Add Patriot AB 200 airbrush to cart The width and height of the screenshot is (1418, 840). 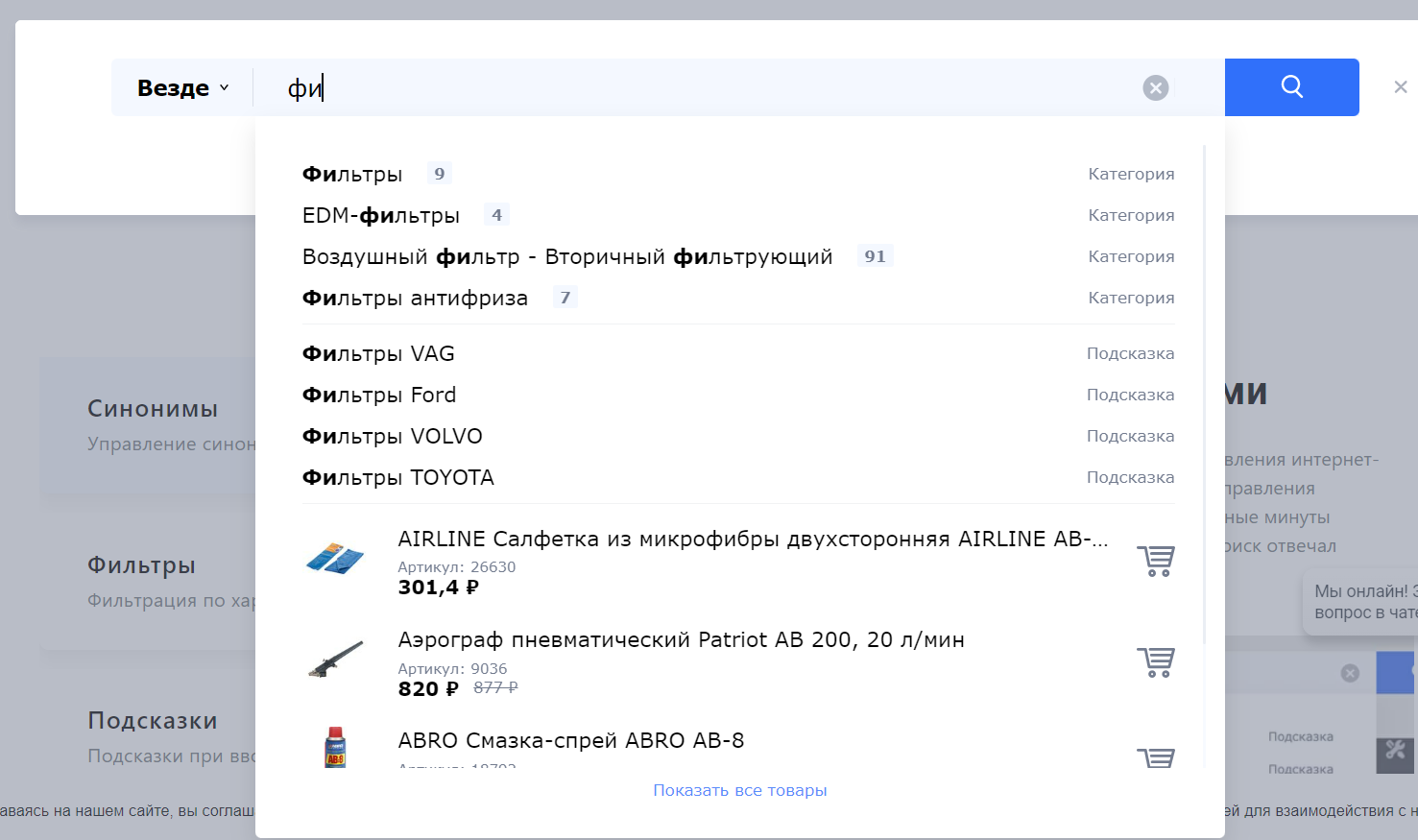point(1155,662)
